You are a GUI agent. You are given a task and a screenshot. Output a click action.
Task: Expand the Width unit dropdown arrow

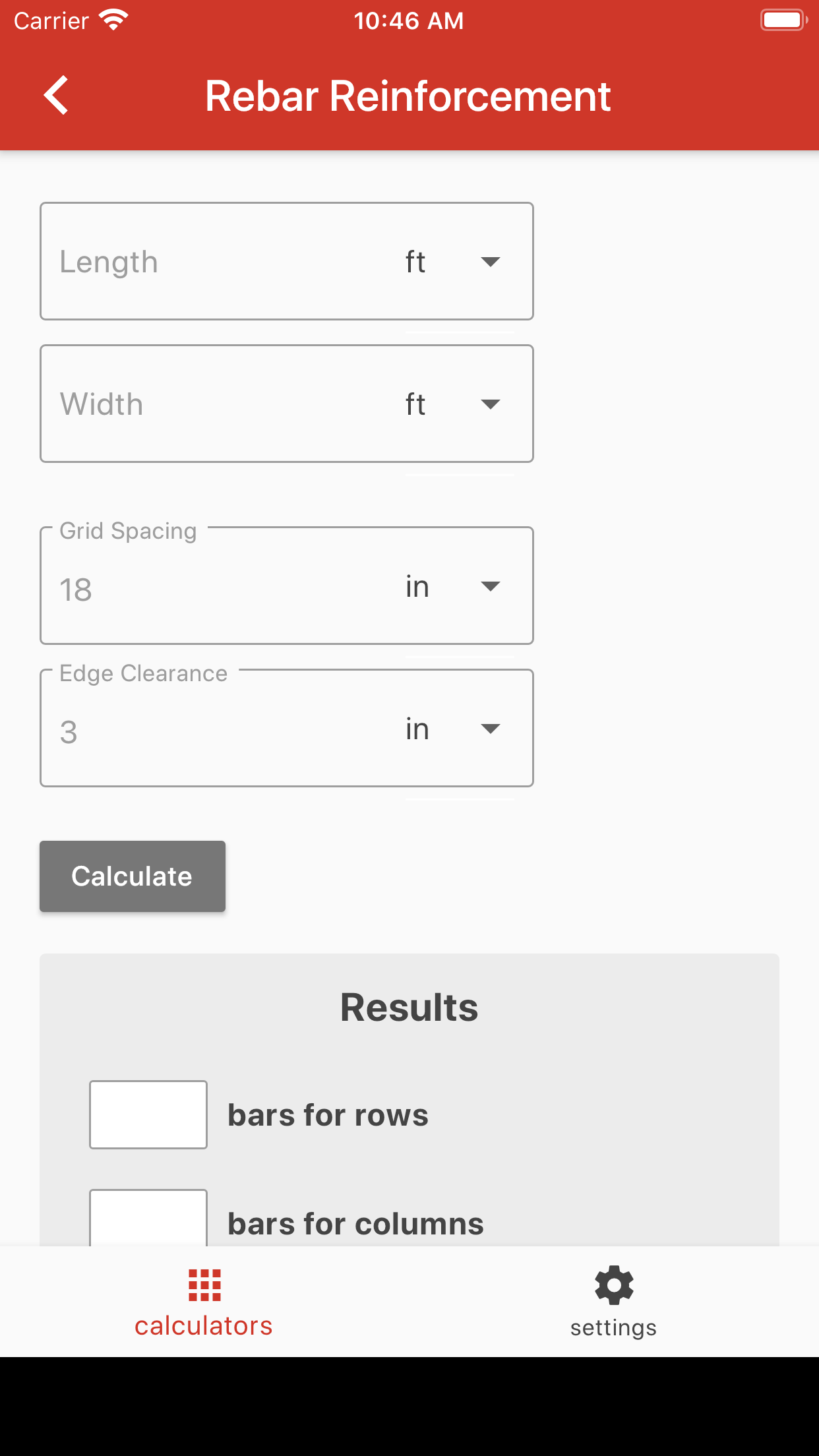(x=491, y=404)
